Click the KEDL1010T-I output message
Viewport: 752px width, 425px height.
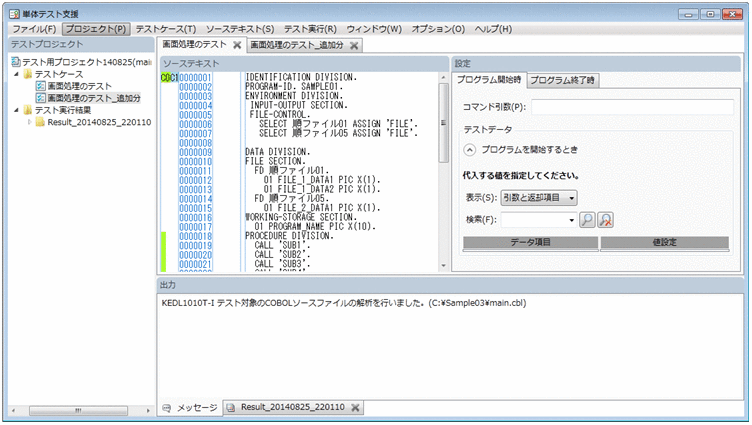click(x=344, y=304)
